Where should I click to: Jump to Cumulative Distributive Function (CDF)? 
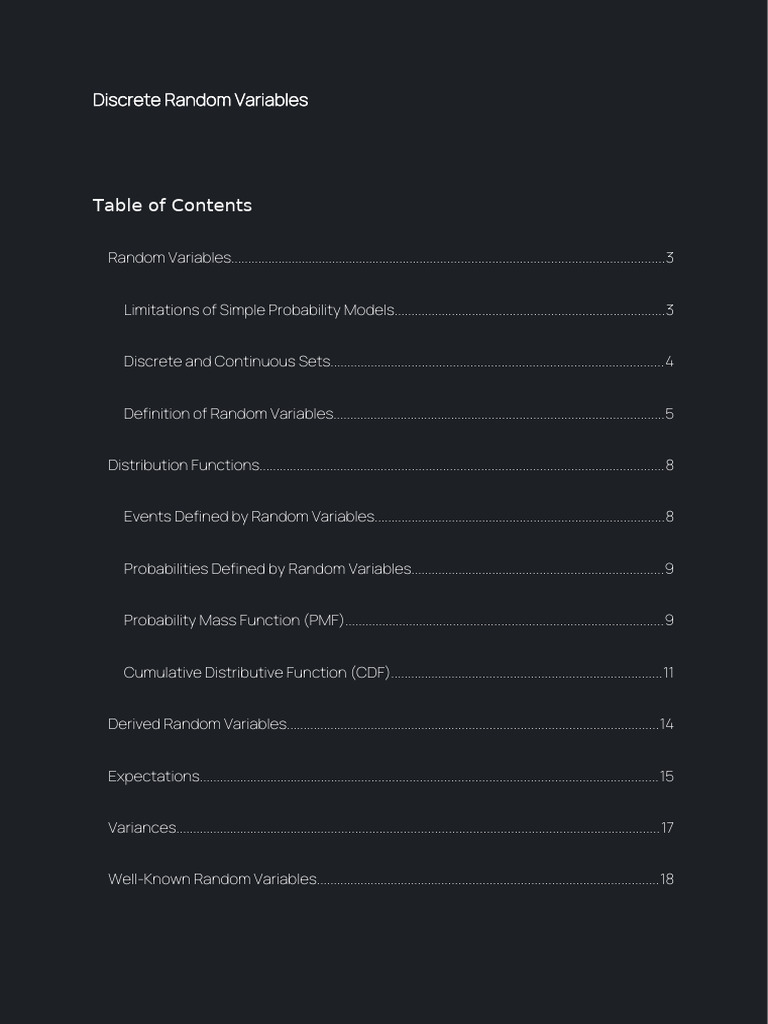pos(256,673)
